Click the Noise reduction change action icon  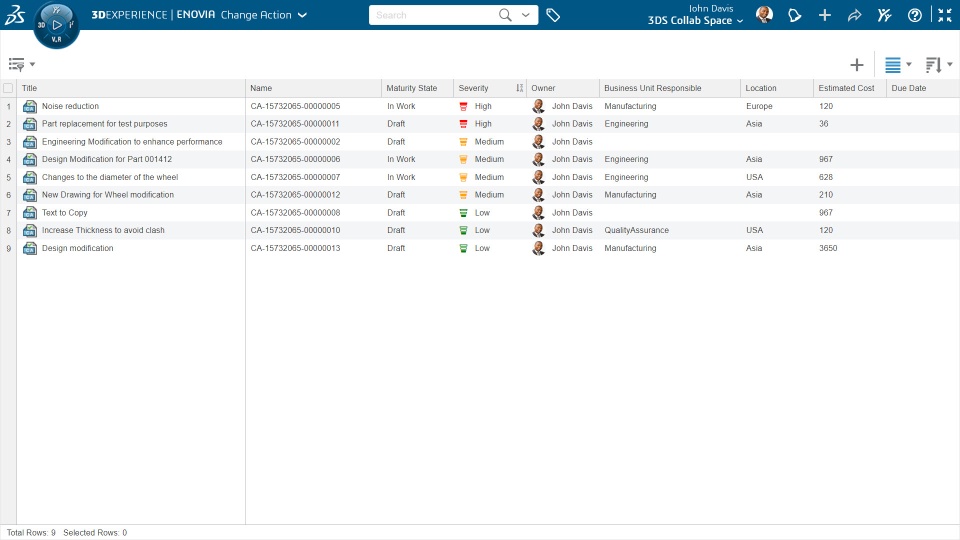tap(29, 107)
